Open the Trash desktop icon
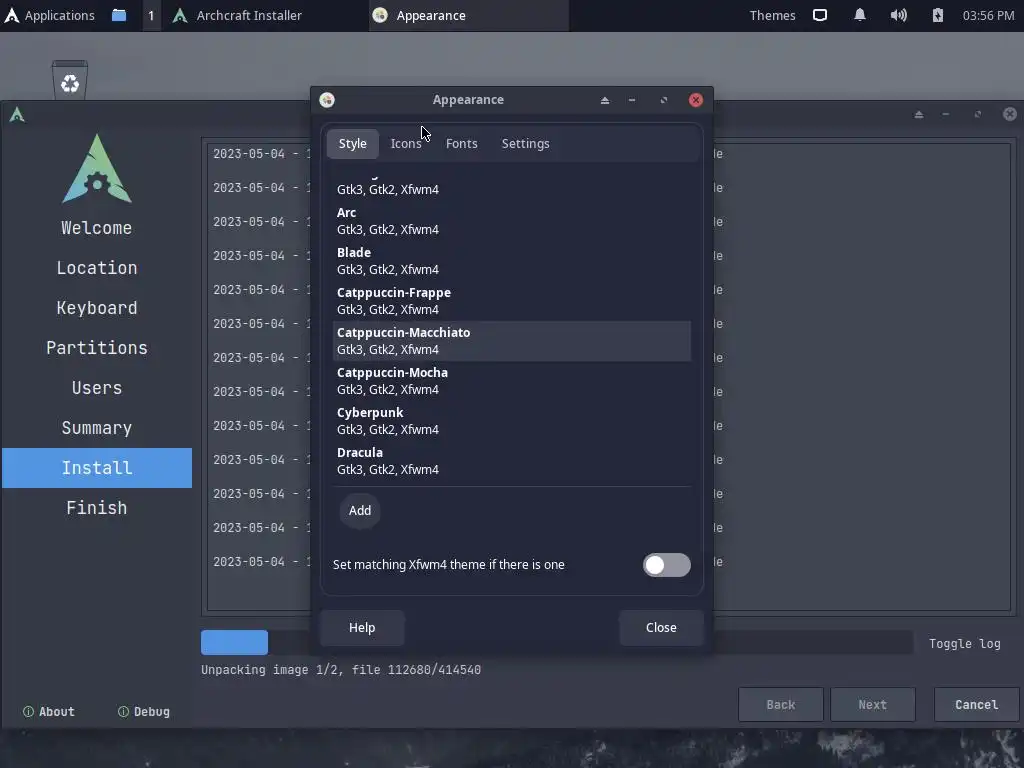Viewport: 1024px width, 768px height. click(70, 80)
